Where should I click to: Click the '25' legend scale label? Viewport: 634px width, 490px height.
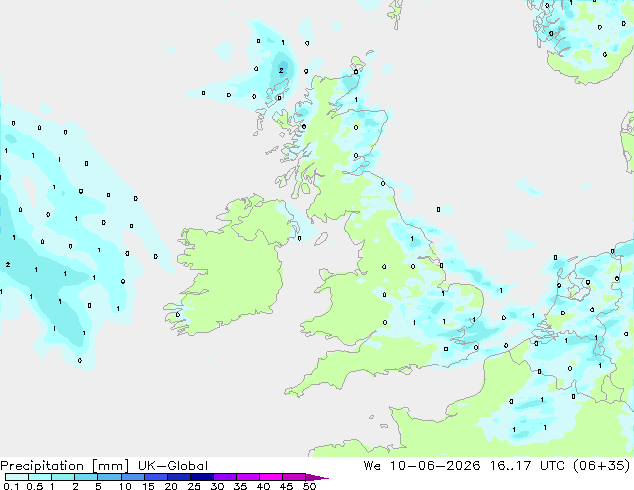(194, 486)
